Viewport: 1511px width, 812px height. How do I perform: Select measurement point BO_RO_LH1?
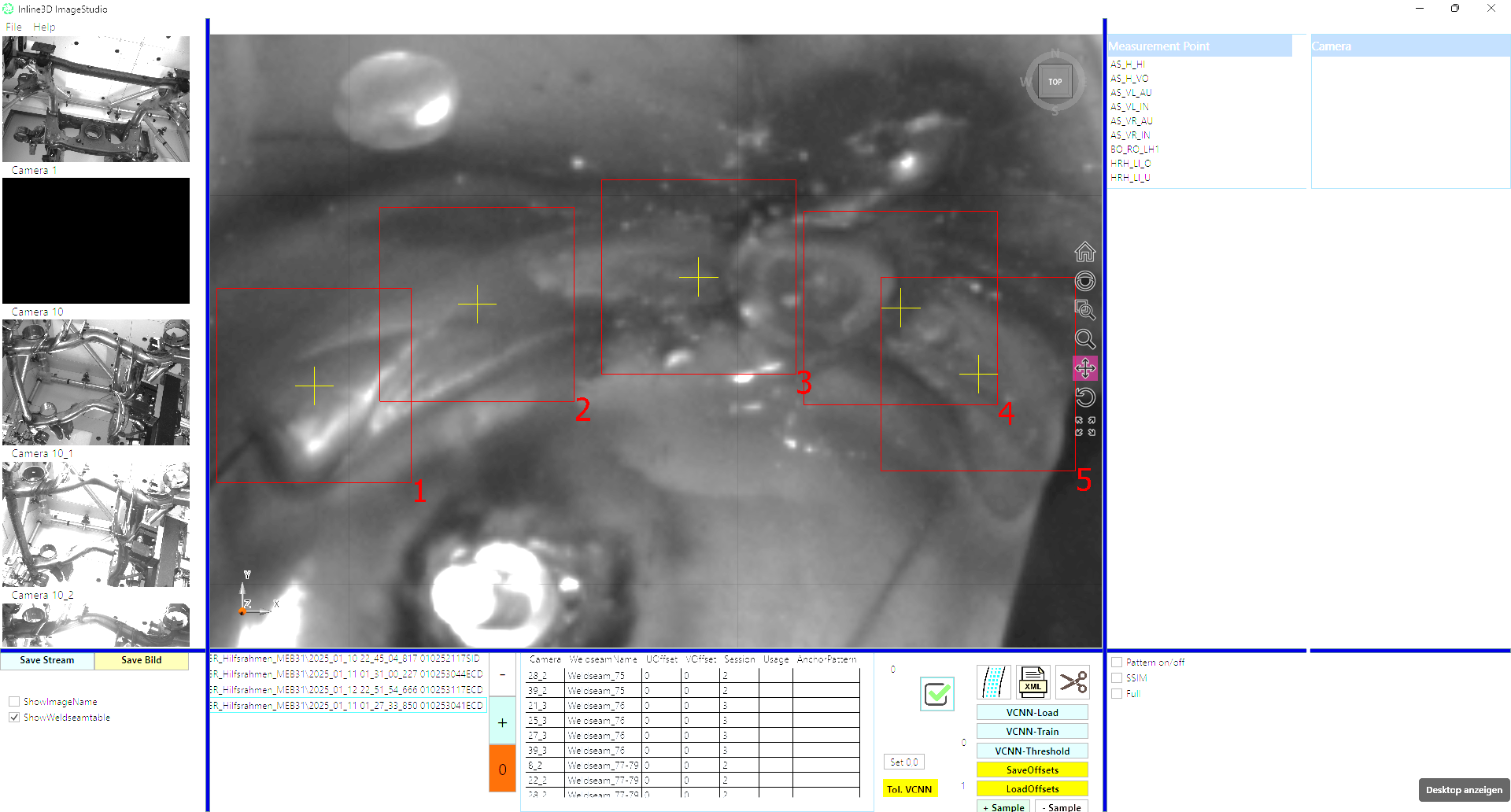pyautogui.click(x=1134, y=149)
